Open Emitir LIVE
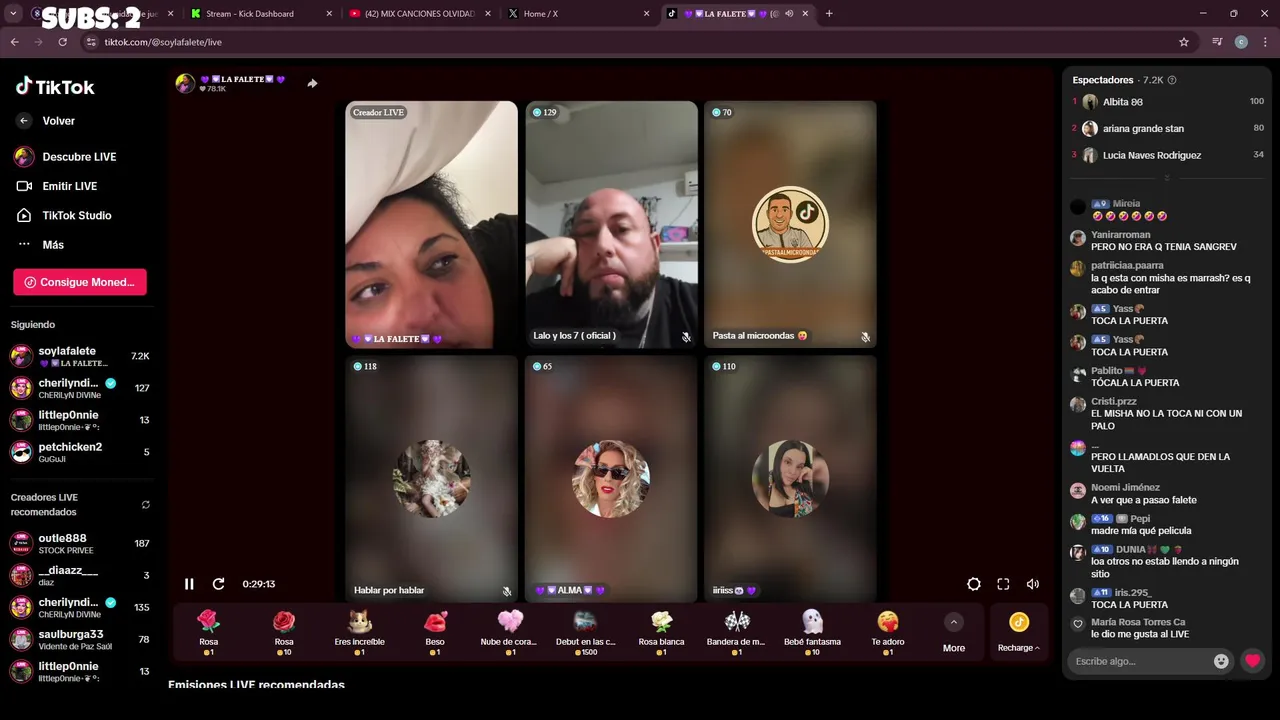Image resolution: width=1280 pixels, height=720 pixels. pos(57,186)
